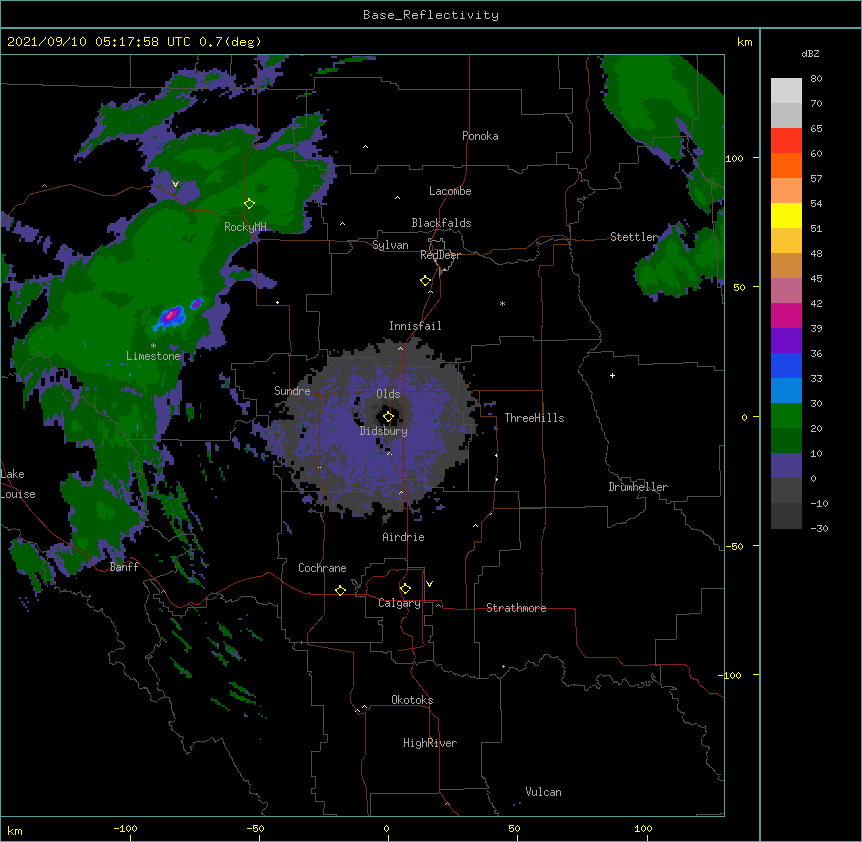862x842 pixels.
Task: Select the Limestone label
Action: click(153, 356)
